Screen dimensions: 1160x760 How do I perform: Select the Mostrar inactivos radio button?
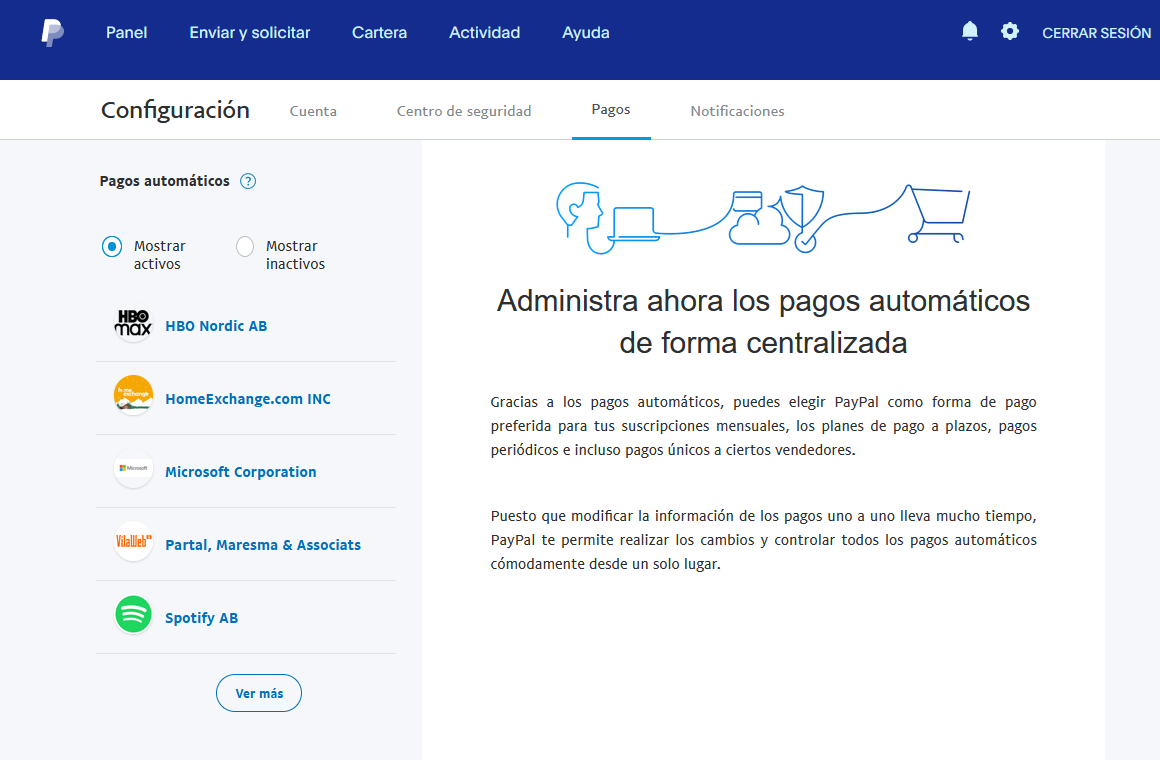[245, 246]
